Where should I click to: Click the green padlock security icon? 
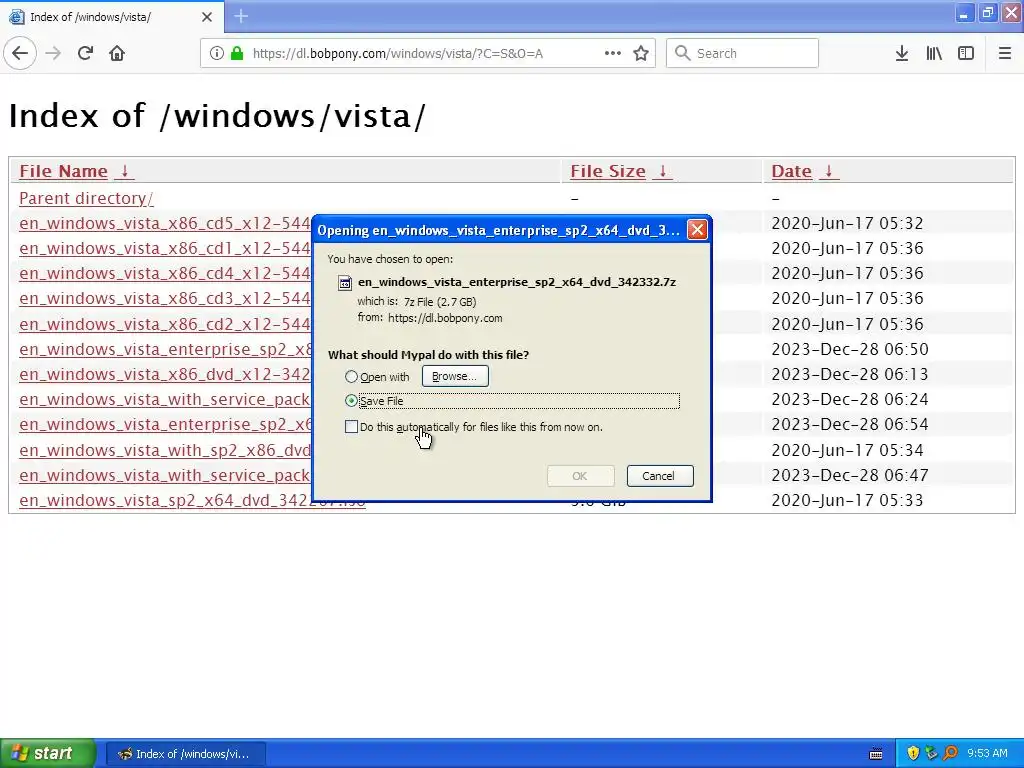(x=237, y=53)
